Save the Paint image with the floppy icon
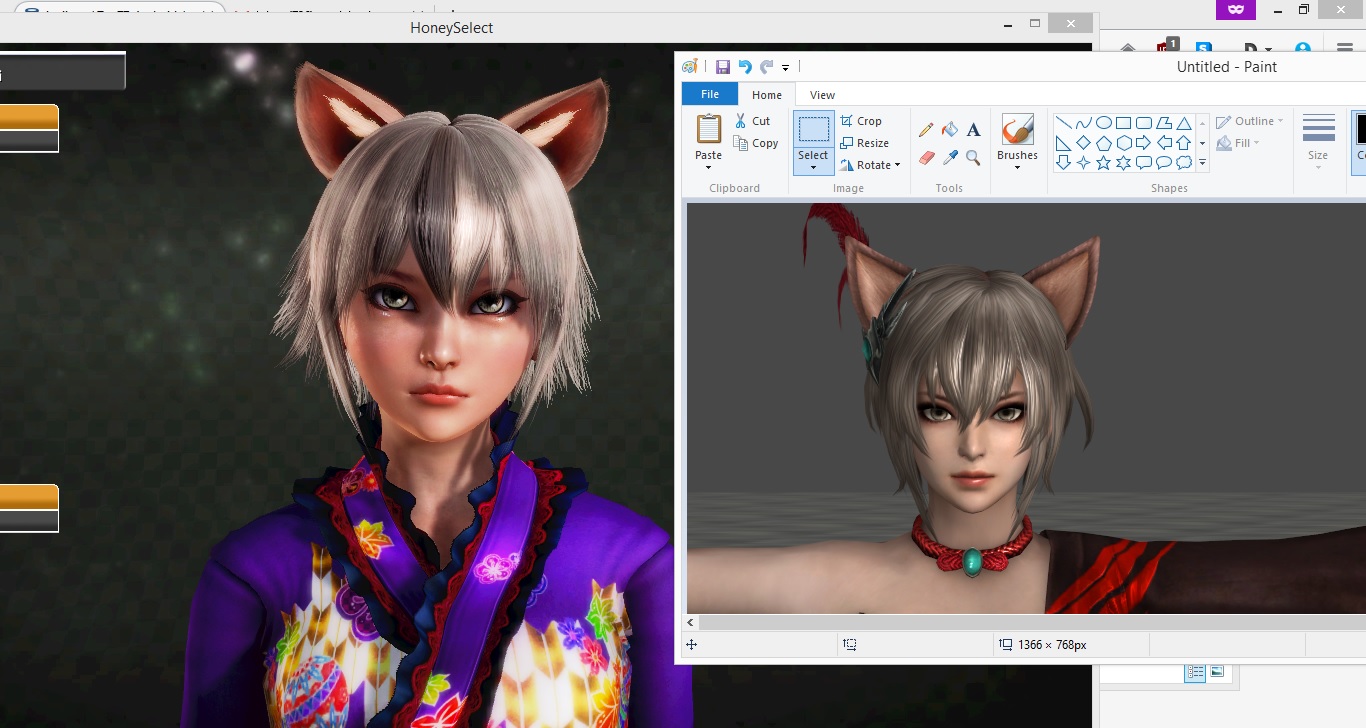 click(723, 67)
